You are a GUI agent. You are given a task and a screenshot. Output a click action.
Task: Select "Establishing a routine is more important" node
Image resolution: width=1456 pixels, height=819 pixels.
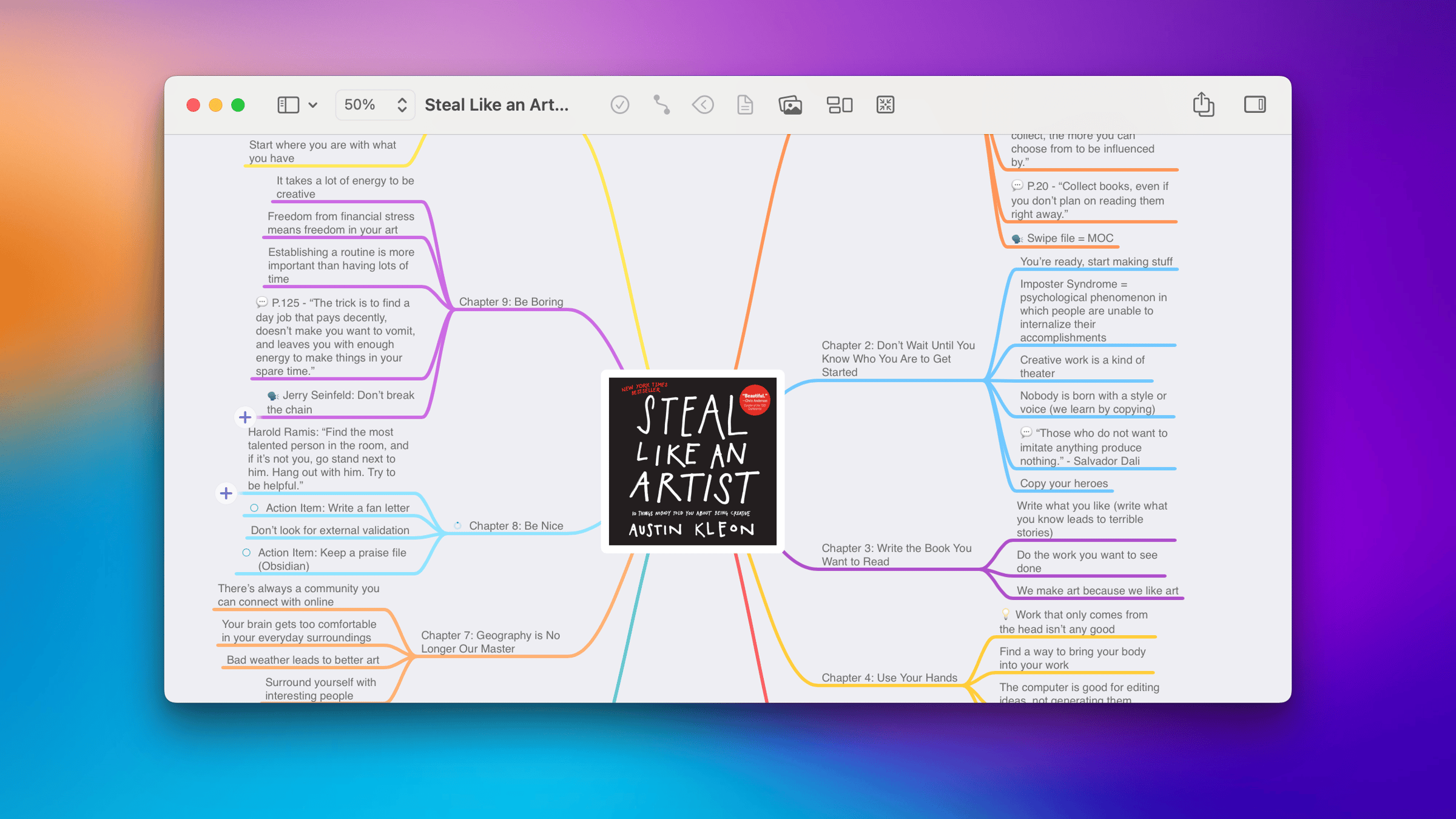341,265
